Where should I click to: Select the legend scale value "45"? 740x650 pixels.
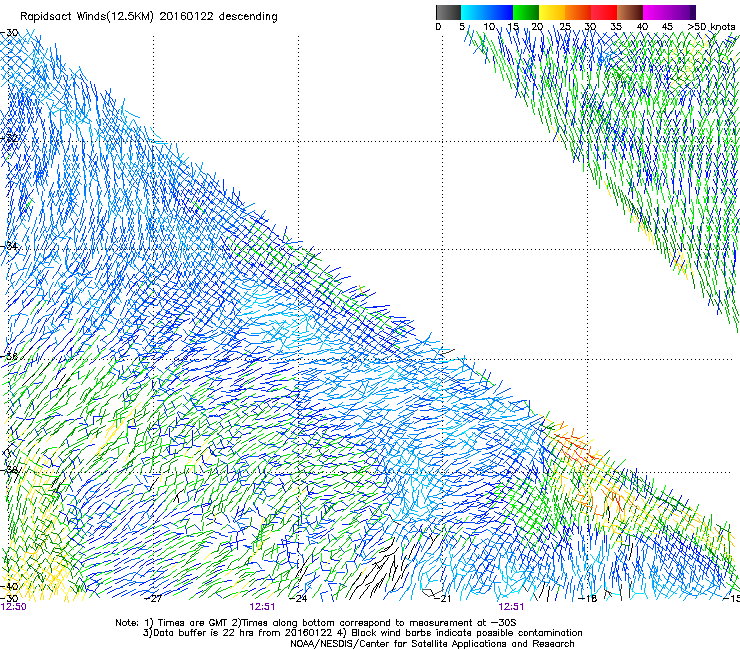pyautogui.click(x=667, y=27)
